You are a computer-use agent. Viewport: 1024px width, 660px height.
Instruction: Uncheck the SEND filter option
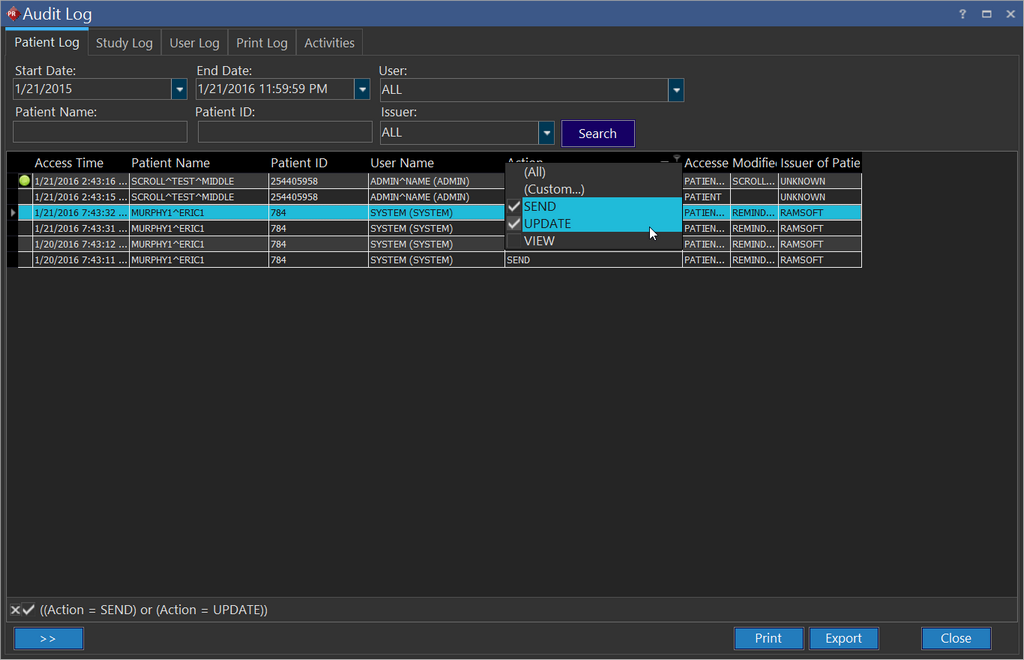pyautogui.click(x=514, y=207)
